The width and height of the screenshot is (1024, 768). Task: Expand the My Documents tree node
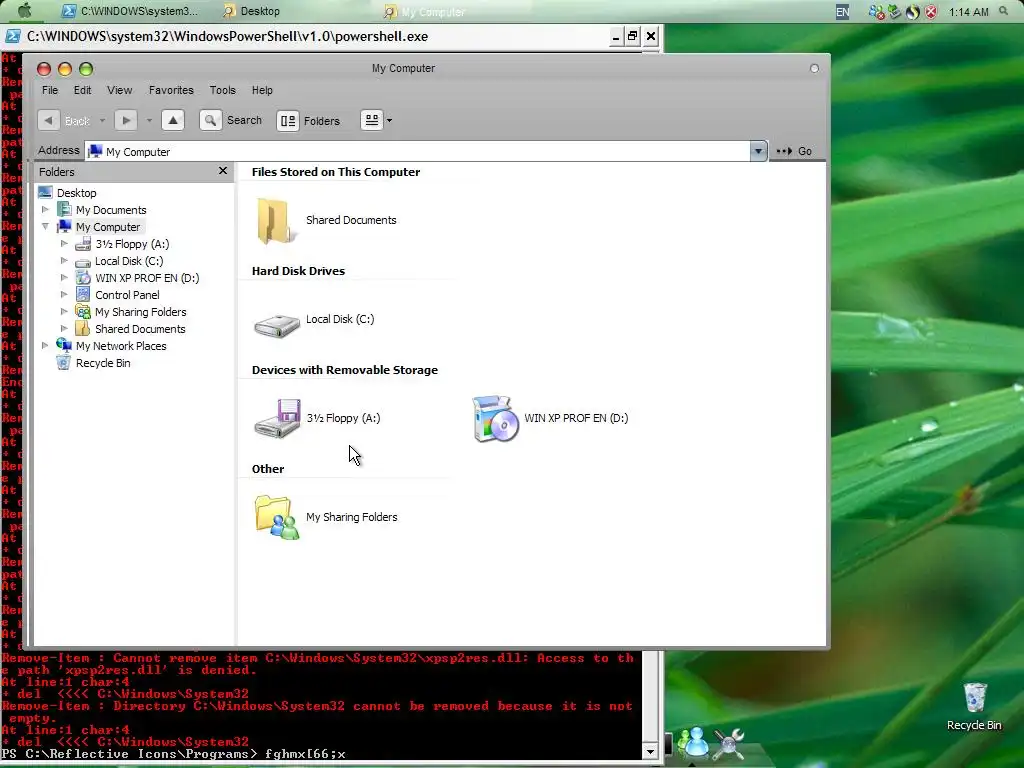pyautogui.click(x=45, y=210)
